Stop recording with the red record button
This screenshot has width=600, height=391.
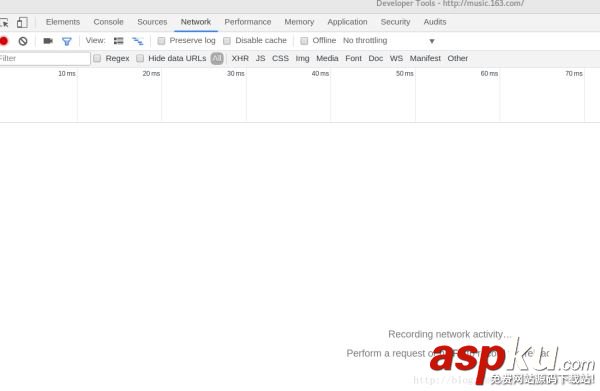click(4, 41)
